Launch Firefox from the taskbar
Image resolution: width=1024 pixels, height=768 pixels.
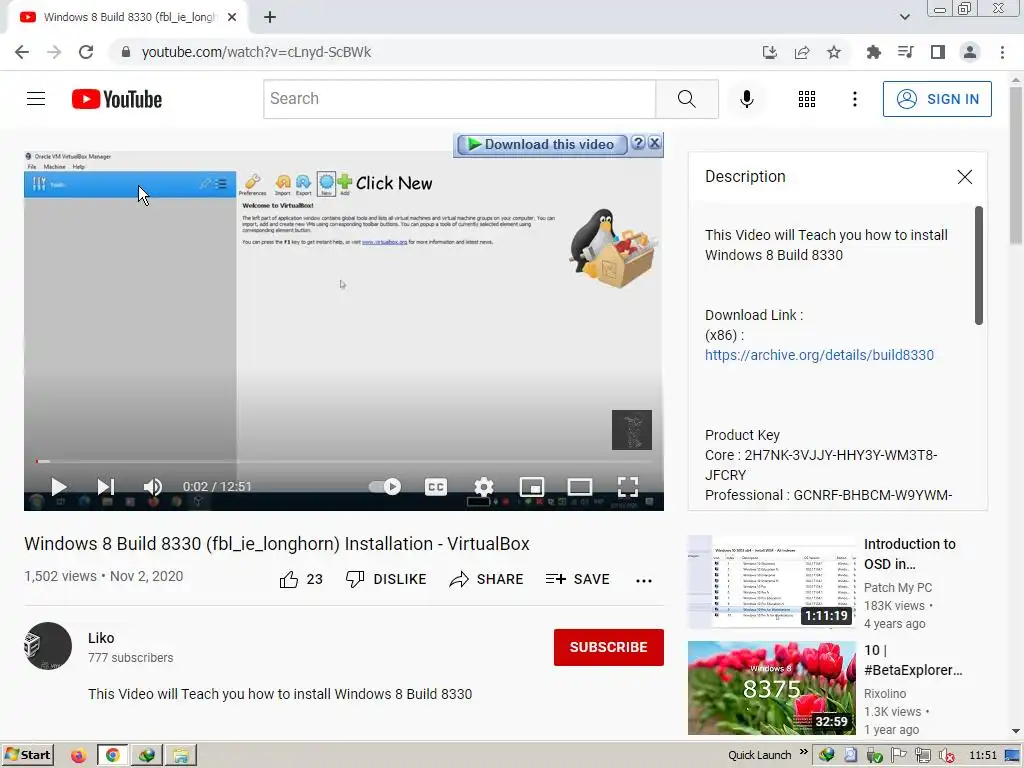78,756
